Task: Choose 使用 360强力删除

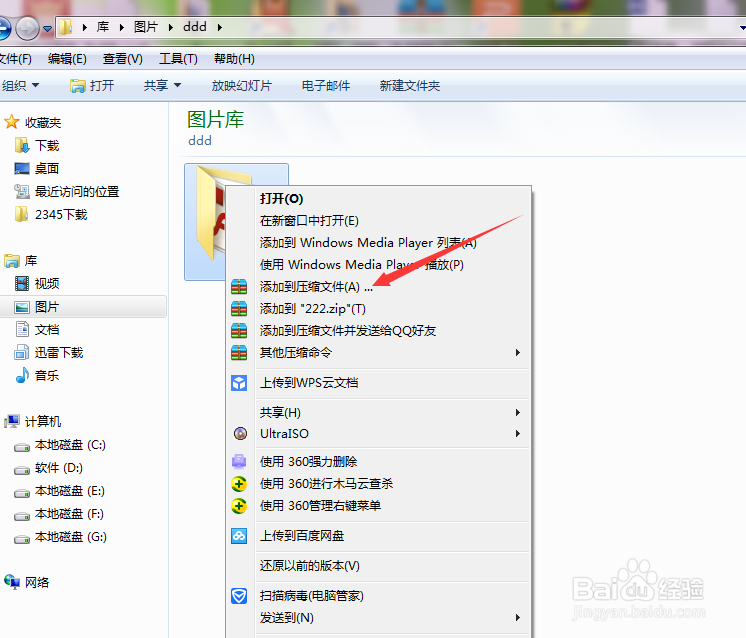Action: tap(378, 461)
